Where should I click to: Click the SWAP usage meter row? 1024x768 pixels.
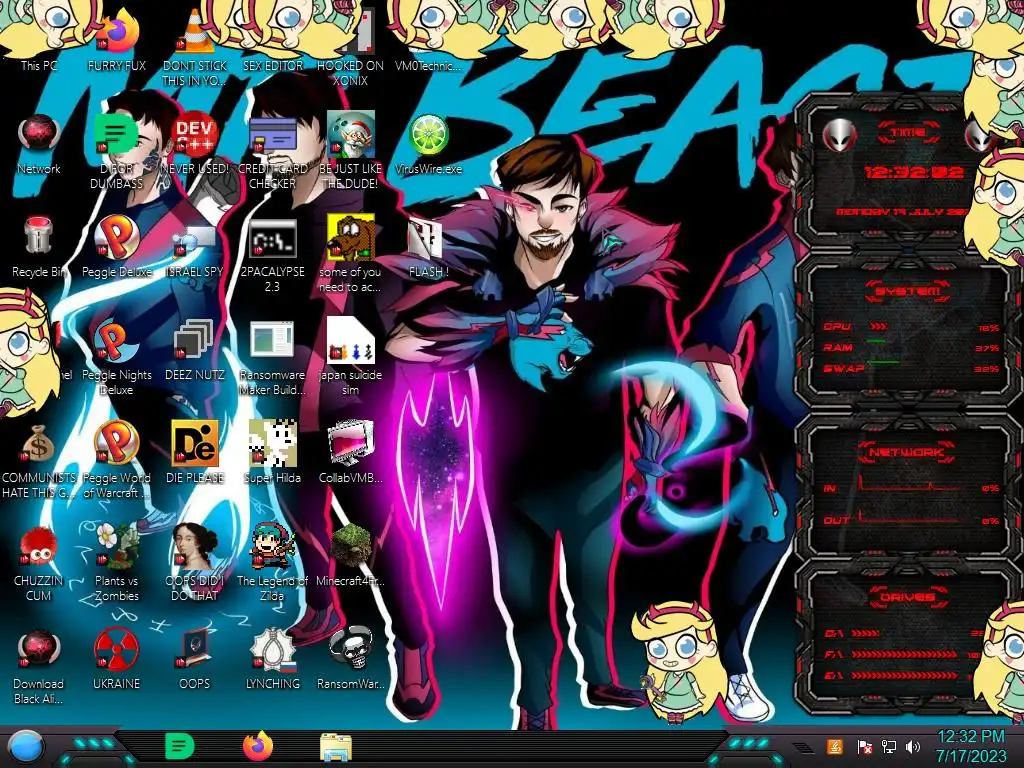click(x=911, y=368)
